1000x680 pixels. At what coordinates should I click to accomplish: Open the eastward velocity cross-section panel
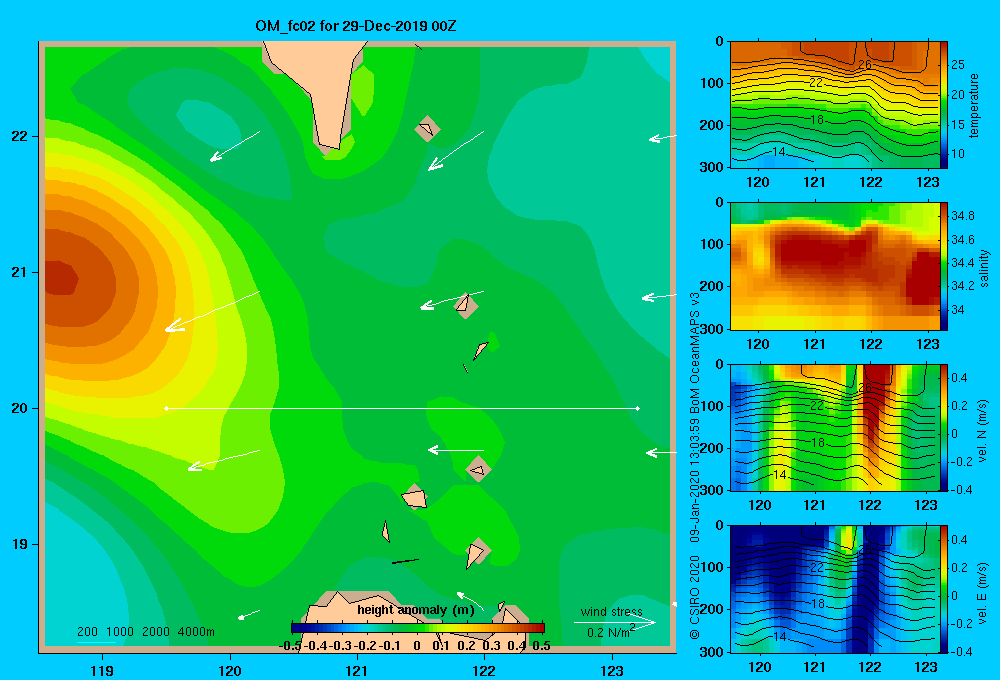834,589
